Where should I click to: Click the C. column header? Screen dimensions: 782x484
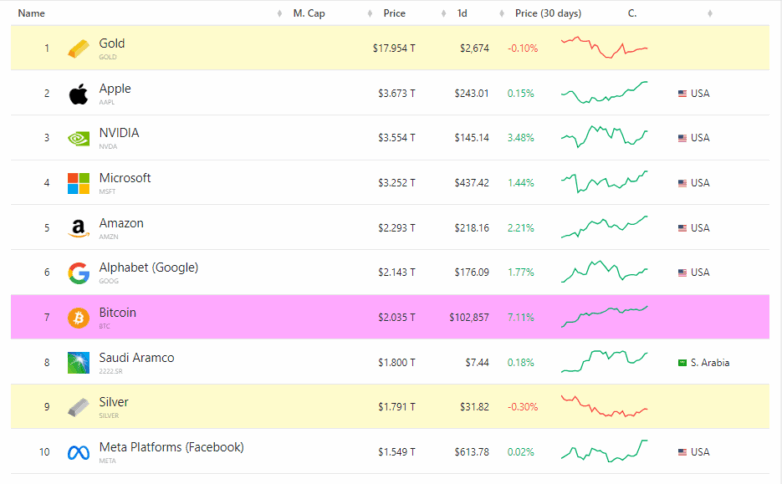[632, 13]
